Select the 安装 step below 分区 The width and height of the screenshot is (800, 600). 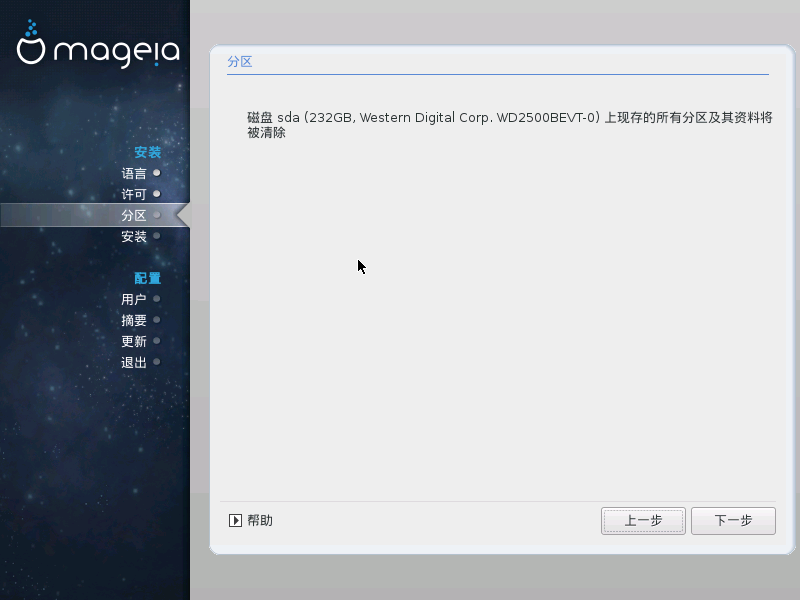[x=134, y=236]
